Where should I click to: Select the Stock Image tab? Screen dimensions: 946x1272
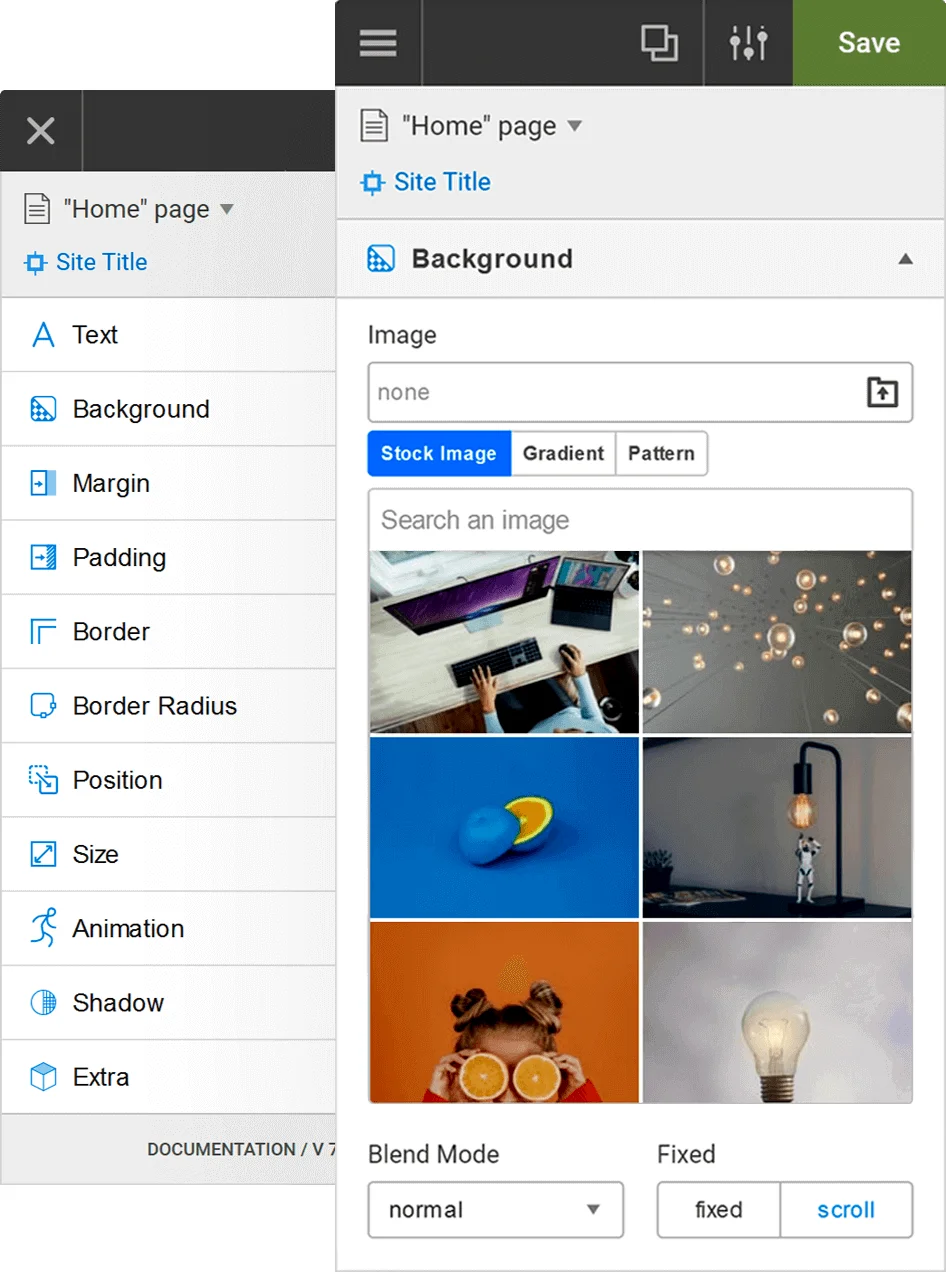[x=439, y=453]
